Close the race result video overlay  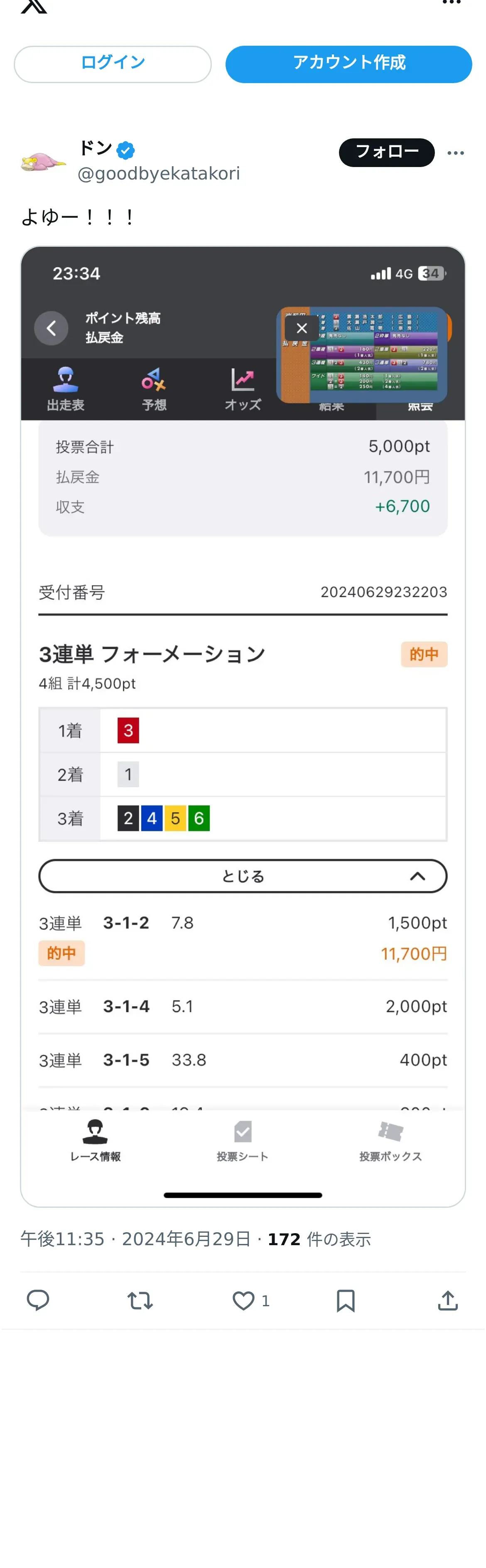click(301, 329)
